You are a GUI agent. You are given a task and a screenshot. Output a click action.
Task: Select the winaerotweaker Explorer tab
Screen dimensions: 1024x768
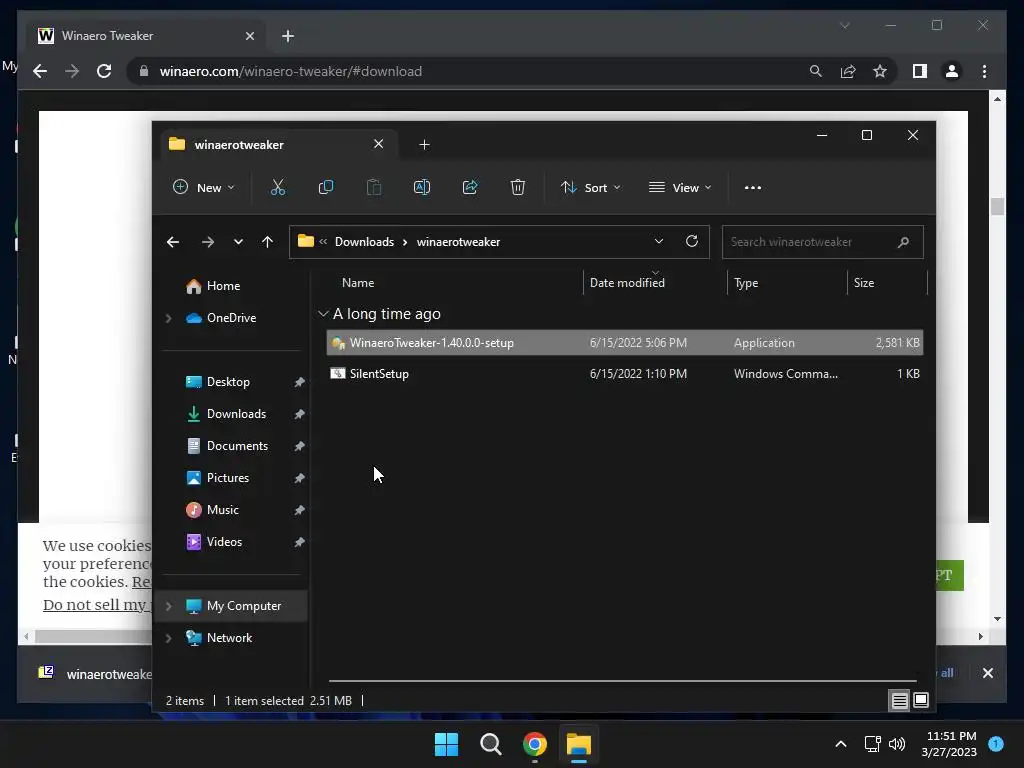[278, 144]
